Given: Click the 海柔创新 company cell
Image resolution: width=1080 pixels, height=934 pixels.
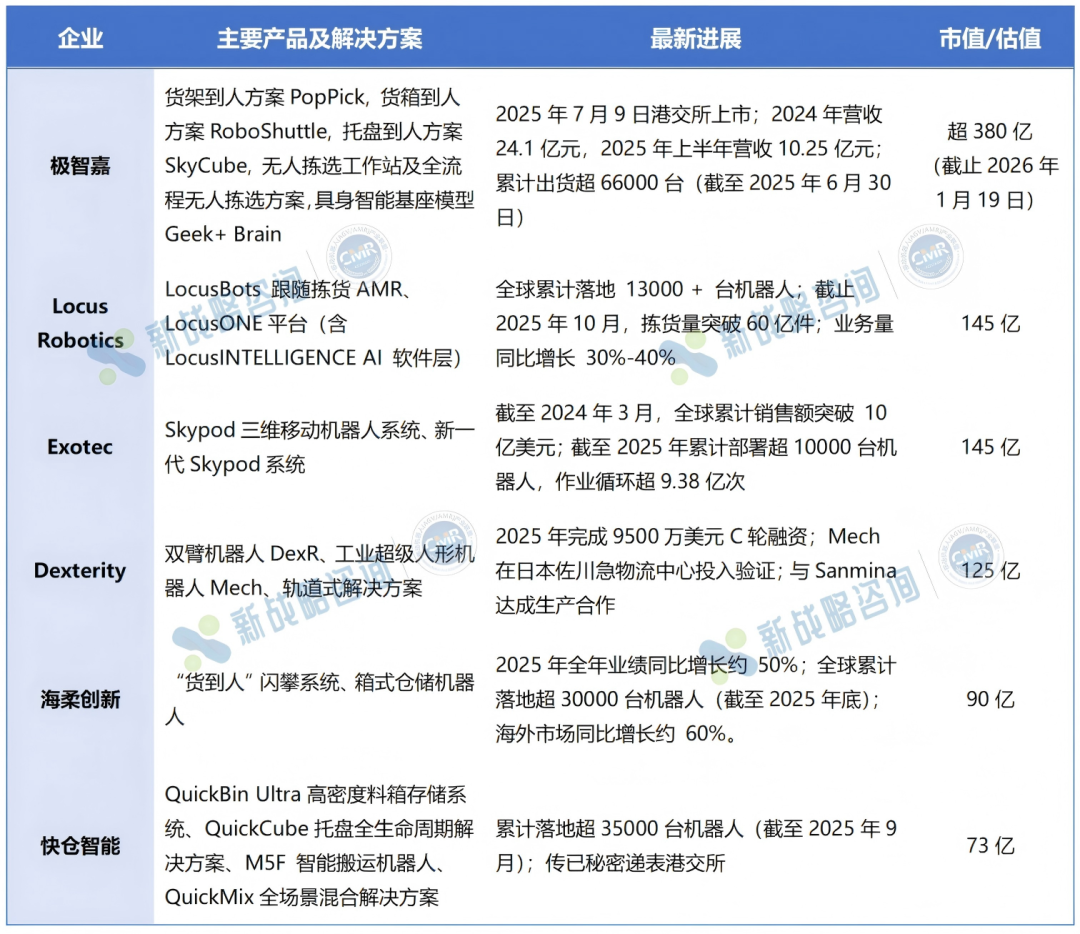Looking at the screenshot, I should point(80,699).
